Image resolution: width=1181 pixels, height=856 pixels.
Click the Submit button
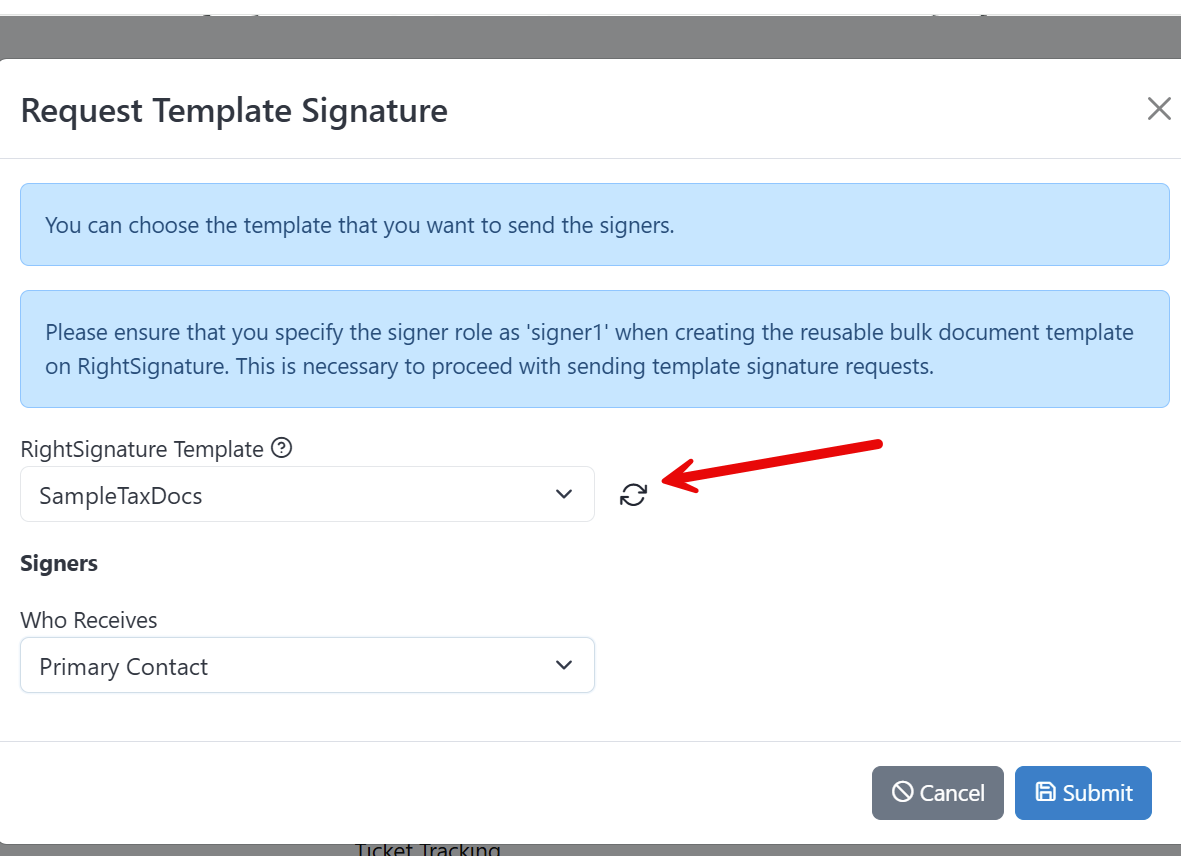pyautogui.click(x=1083, y=792)
